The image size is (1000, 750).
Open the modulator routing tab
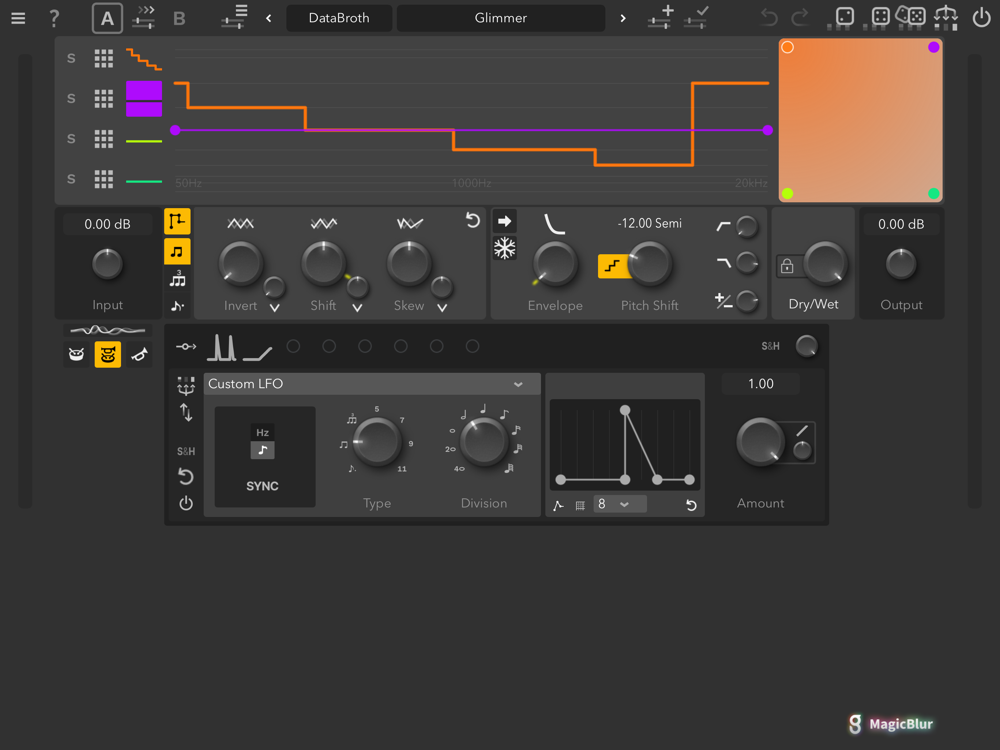(x=186, y=346)
